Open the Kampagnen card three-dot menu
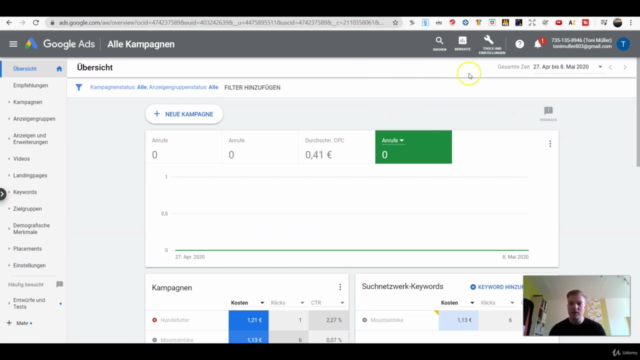The width and height of the screenshot is (640, 360). 340,287
